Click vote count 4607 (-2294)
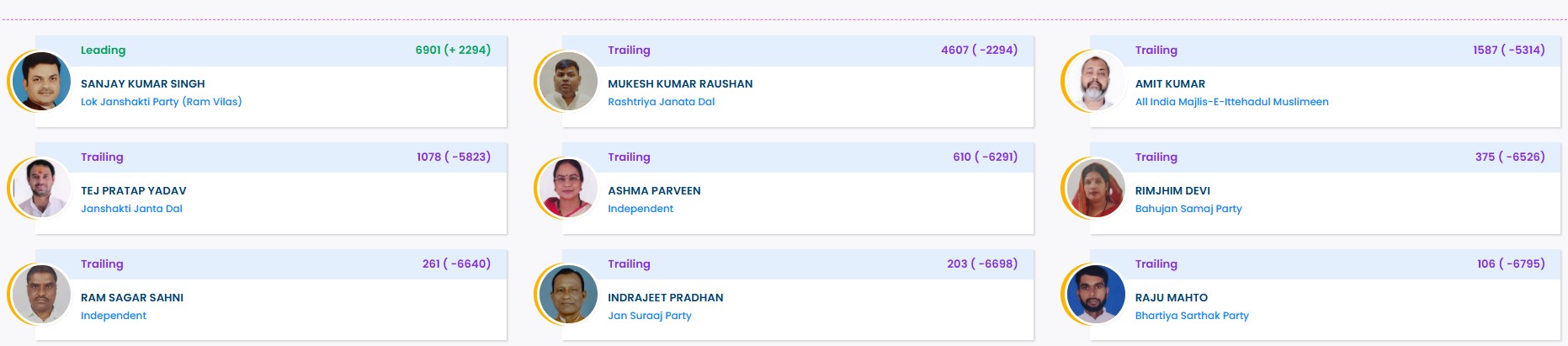 (979, 51)
